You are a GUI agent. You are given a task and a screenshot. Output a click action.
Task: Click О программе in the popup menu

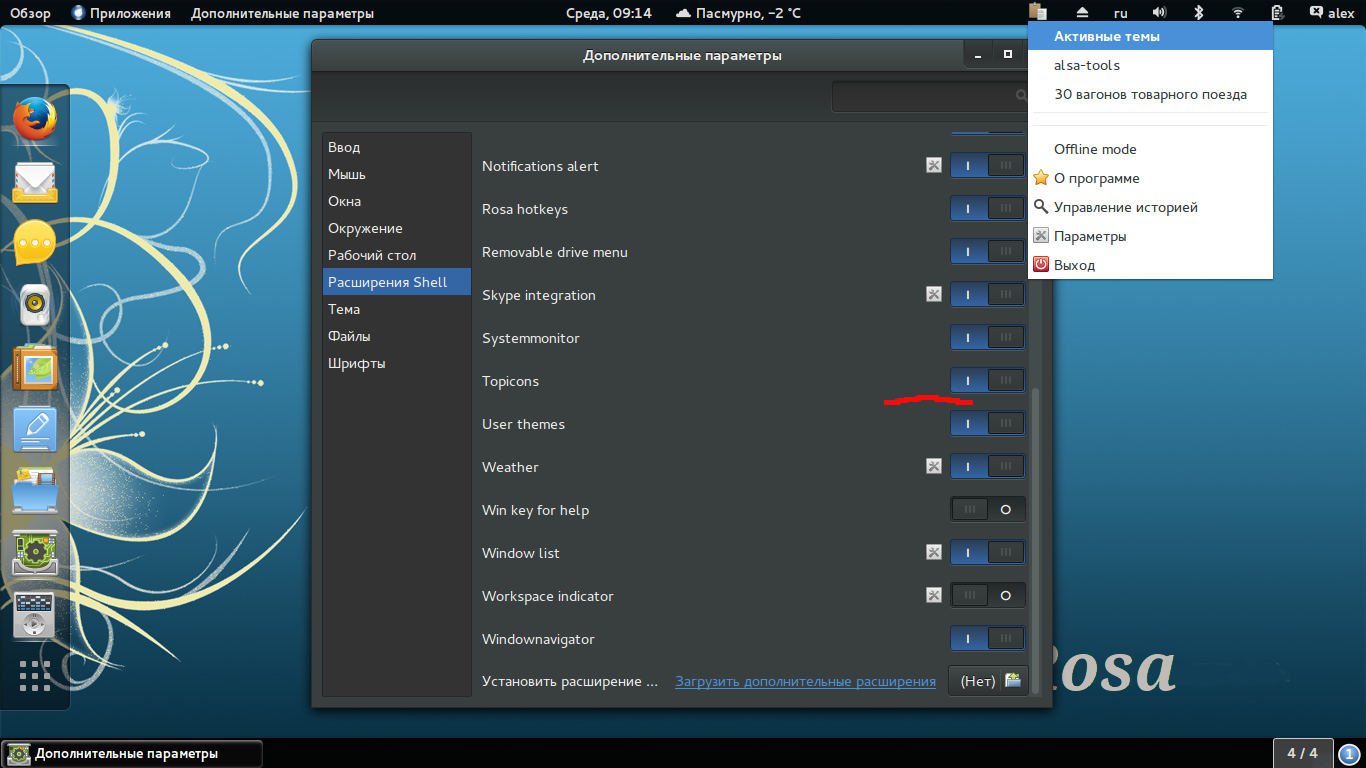click(1150, 178)
